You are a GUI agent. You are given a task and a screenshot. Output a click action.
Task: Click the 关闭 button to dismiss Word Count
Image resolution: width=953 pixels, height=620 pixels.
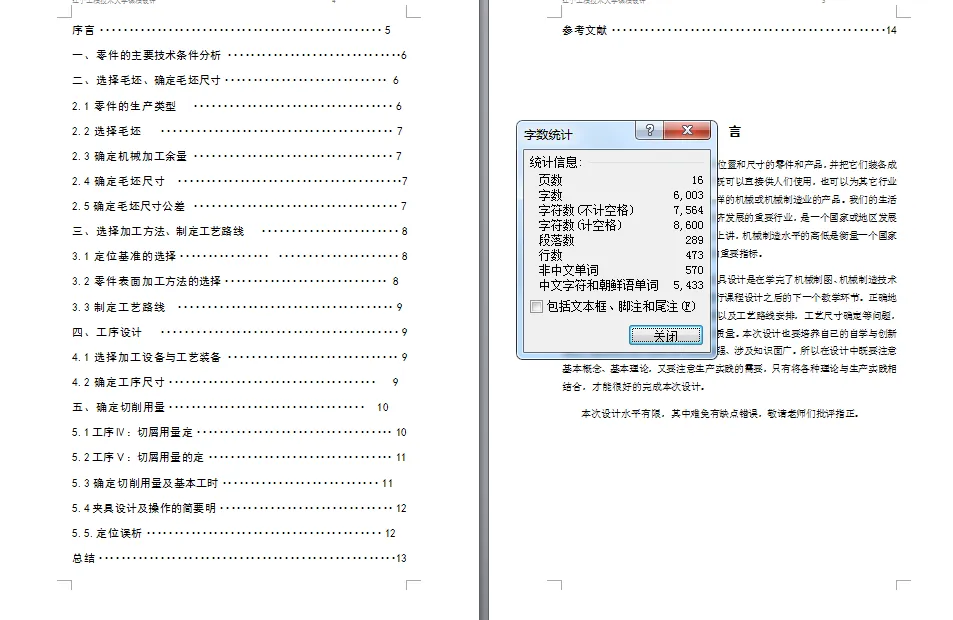(x=666, y=334)
